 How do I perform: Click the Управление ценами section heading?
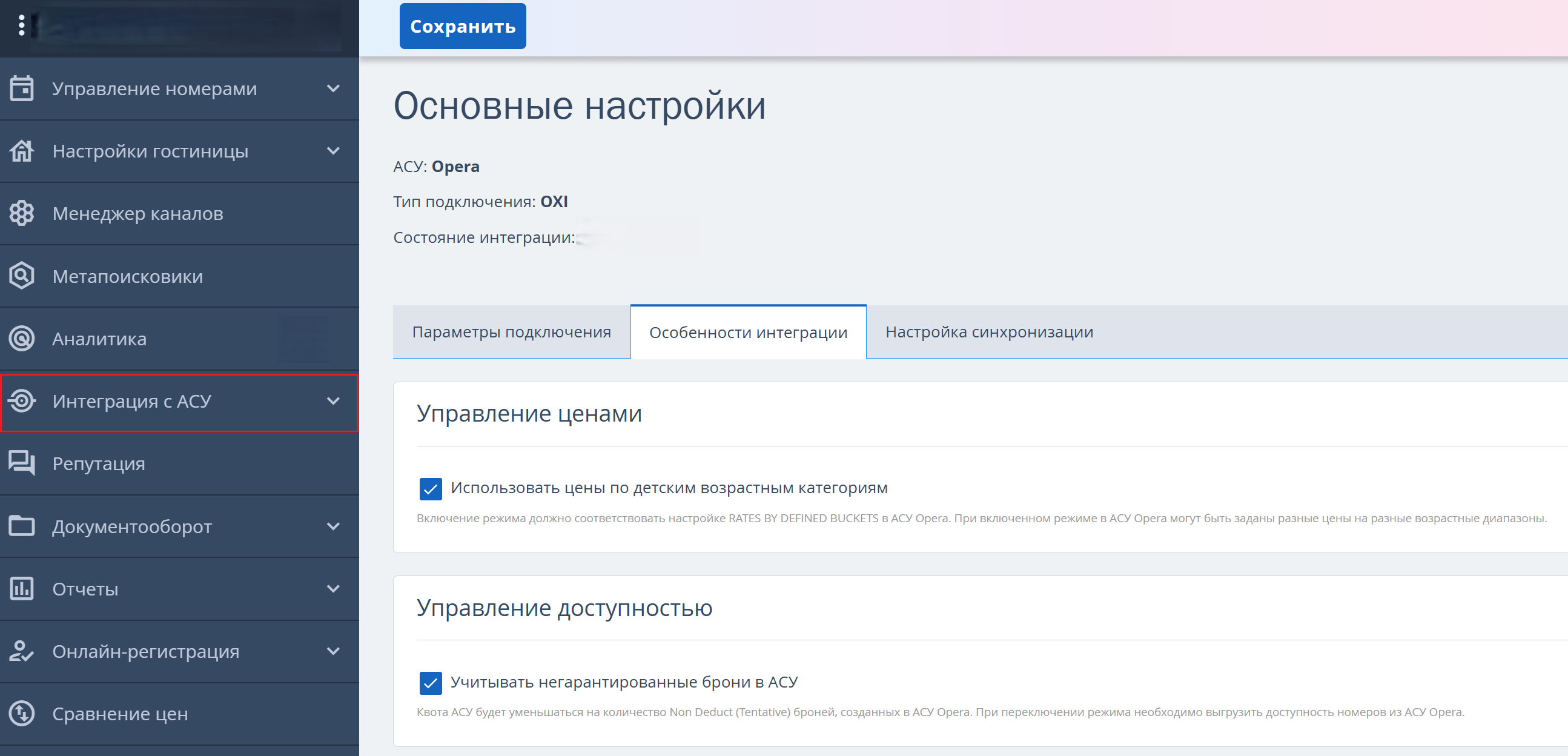529,414
